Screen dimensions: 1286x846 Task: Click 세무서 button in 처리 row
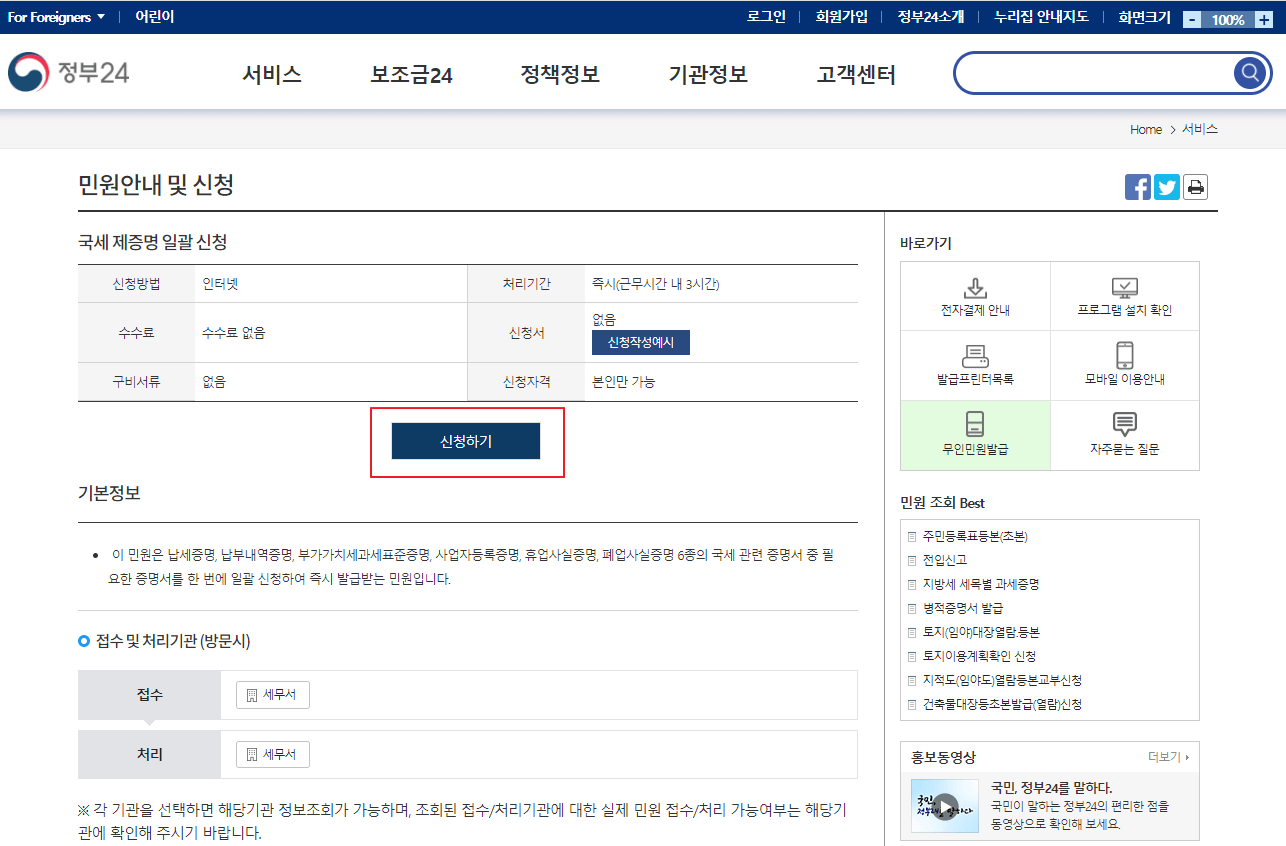point(273,754)
